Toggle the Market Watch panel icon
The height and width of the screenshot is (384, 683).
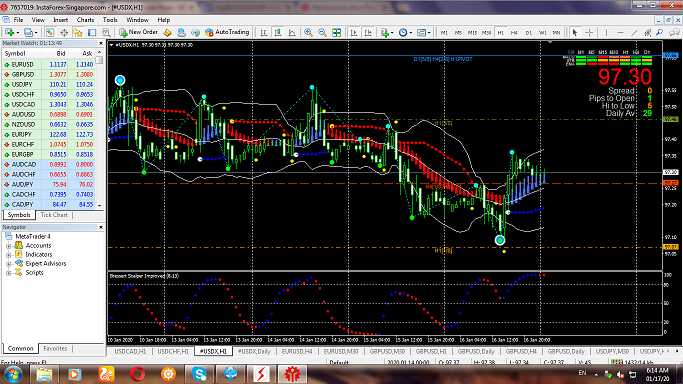[x=50, y=33]
